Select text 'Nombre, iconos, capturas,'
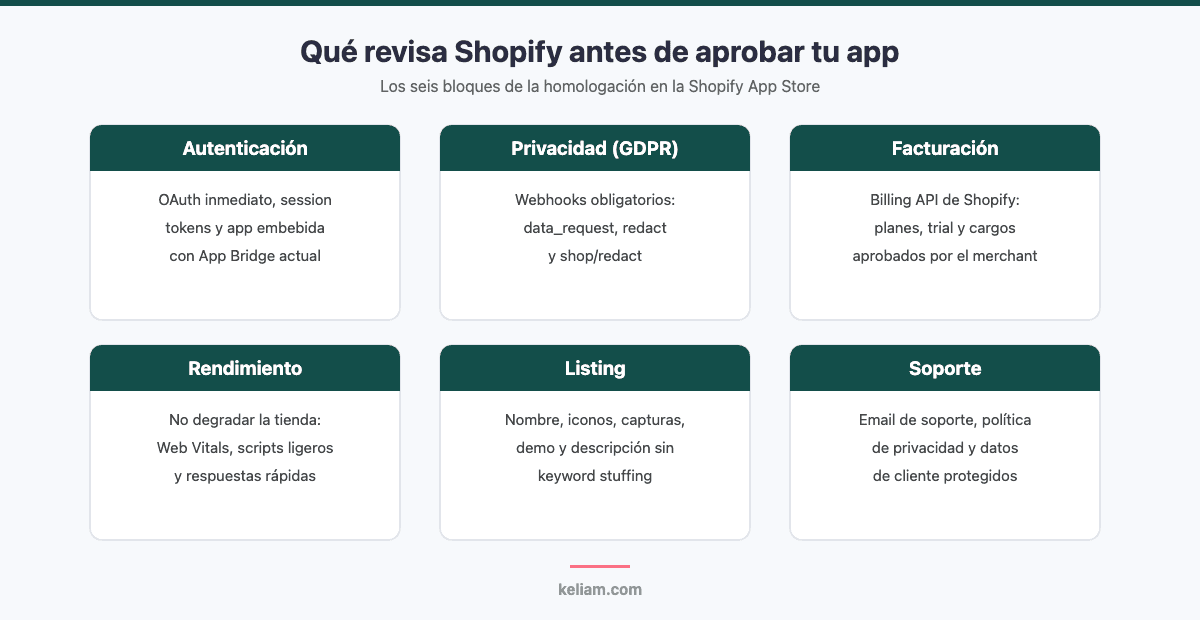This screenshot has width=1200, height=620. (595, 420)
